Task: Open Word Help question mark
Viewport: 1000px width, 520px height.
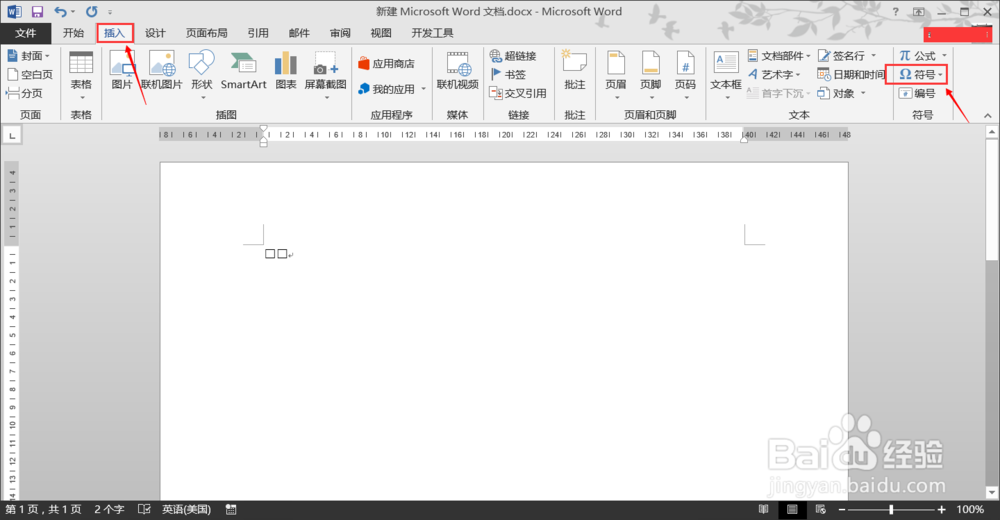Action: (x=895, y=11)
